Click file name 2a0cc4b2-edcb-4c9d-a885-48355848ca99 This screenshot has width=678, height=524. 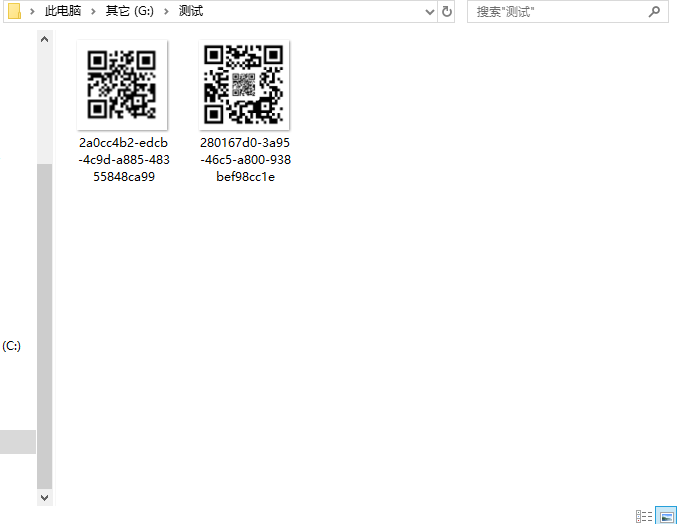click(124, 160)
